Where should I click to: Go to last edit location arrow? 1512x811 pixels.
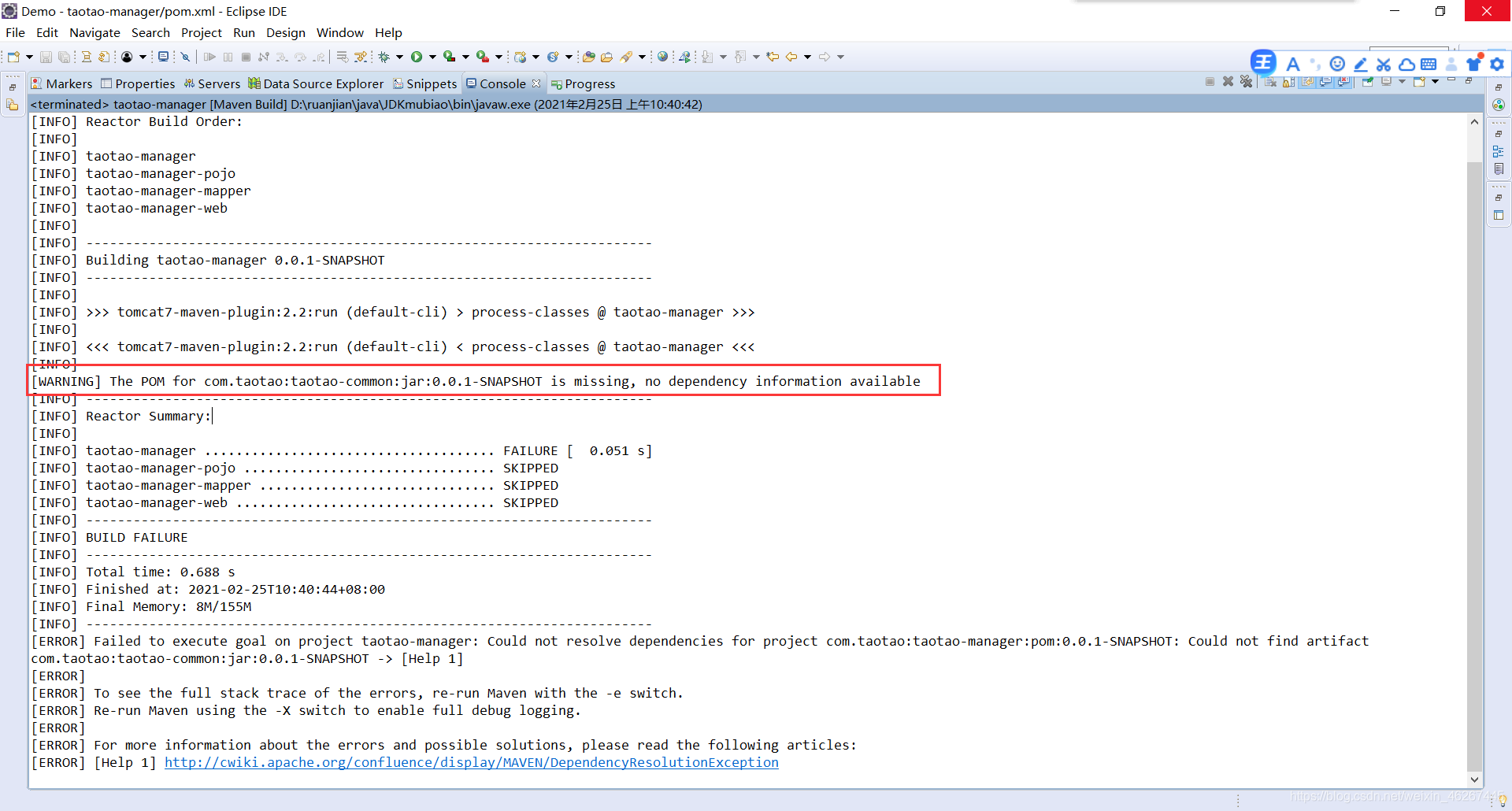tap(772, 57)
